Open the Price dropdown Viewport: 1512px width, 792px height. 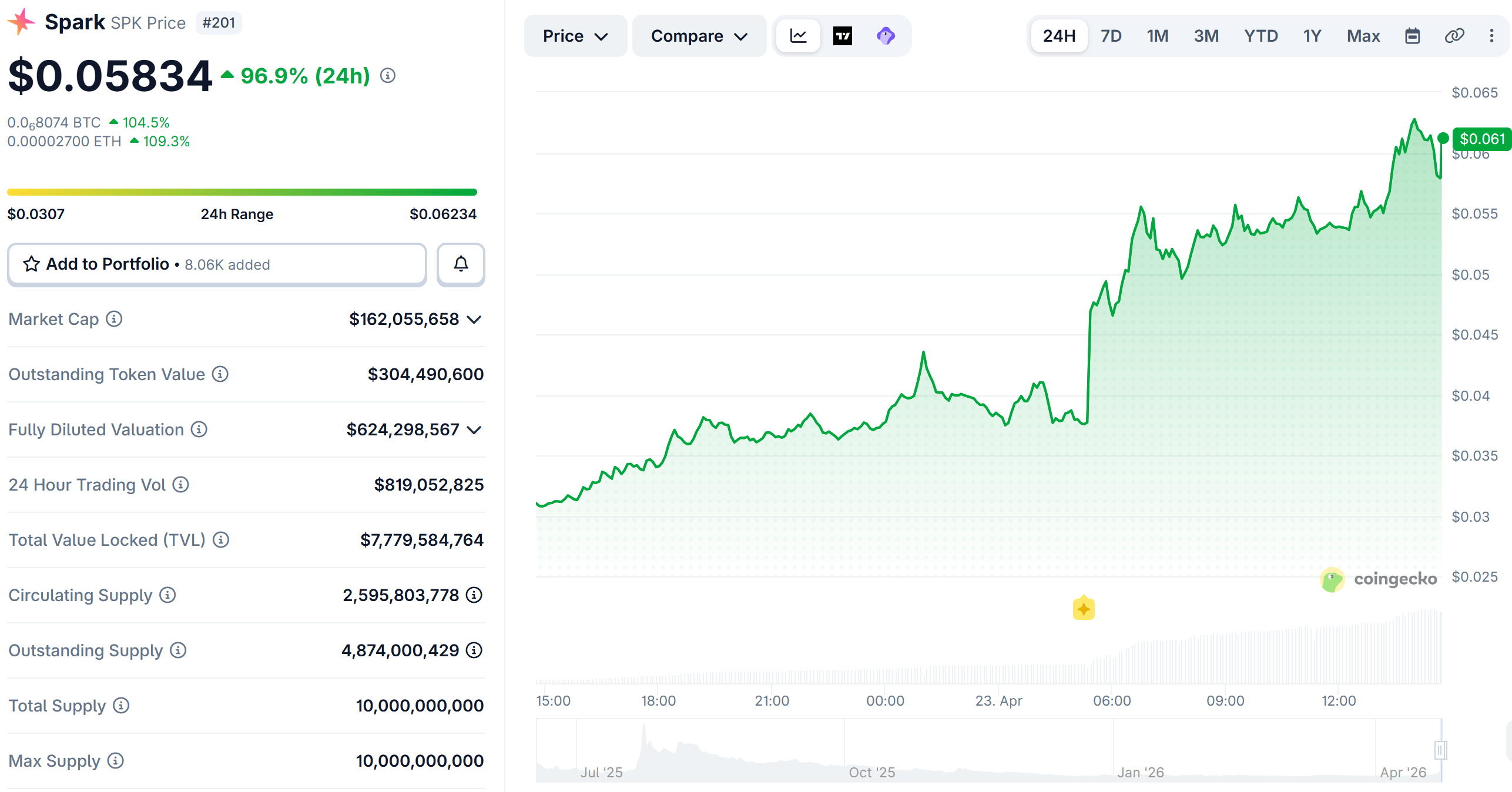pos(575,36)
